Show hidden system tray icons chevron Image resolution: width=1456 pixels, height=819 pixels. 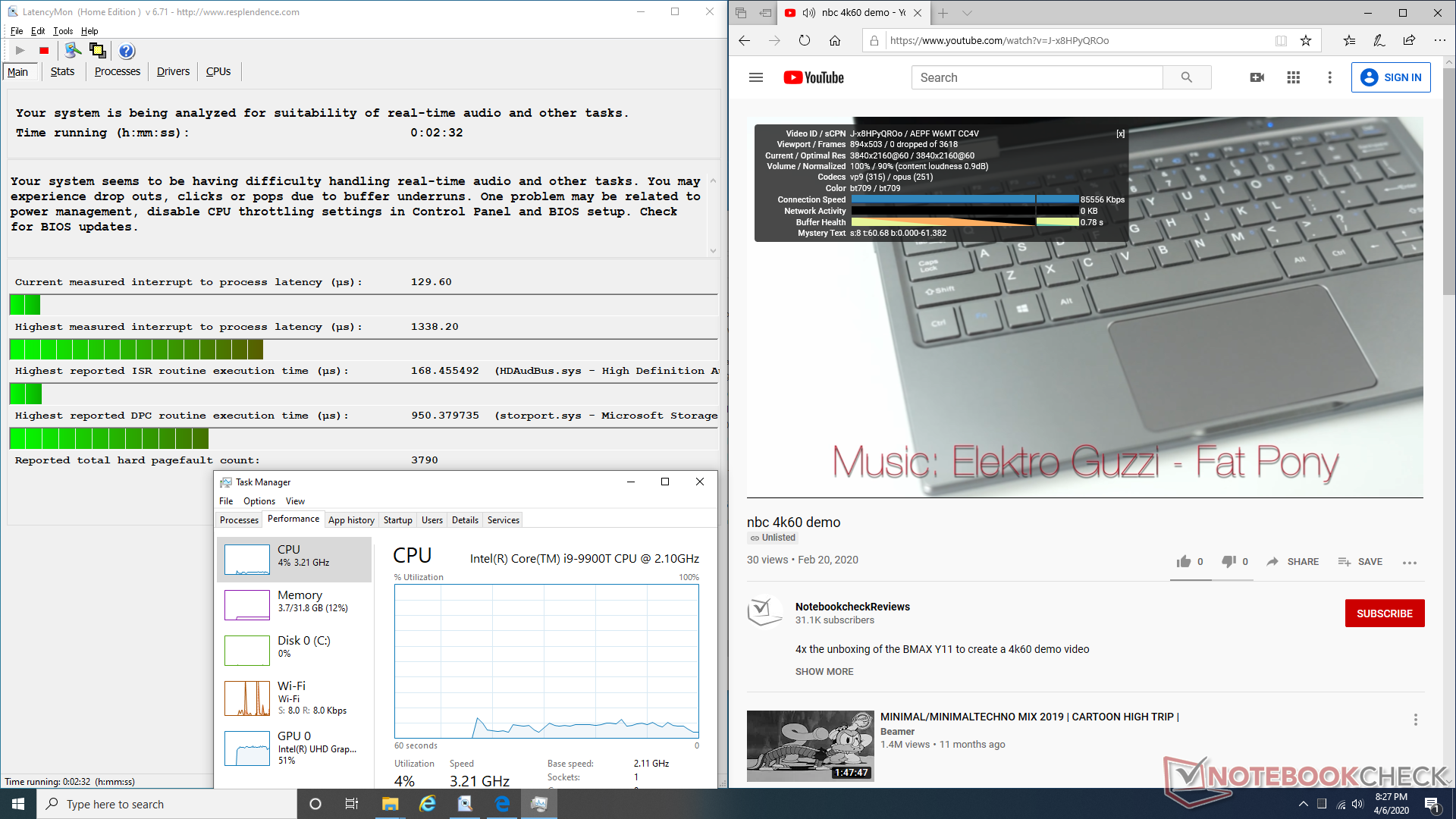point(1303,804)
